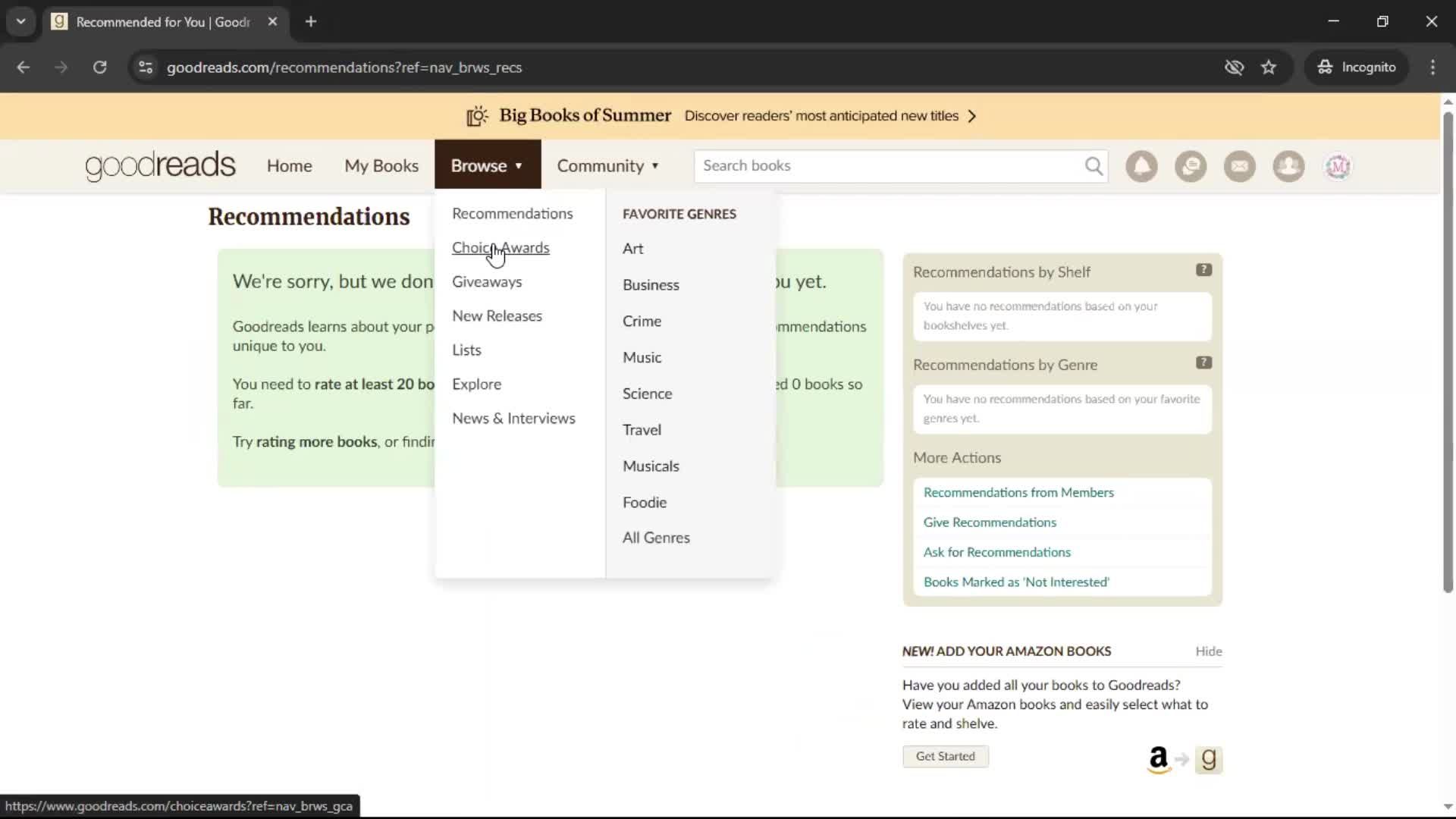Click the scrollbar down arrow
Viewport: 1456px width, 819px height.
coord(1448,807)
